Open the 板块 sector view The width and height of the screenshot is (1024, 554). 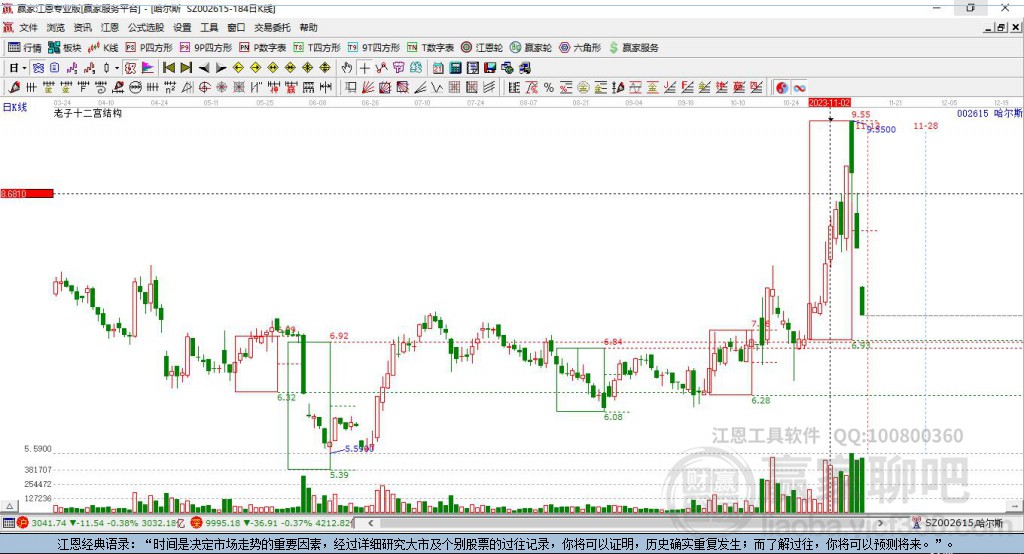[64, 48]
